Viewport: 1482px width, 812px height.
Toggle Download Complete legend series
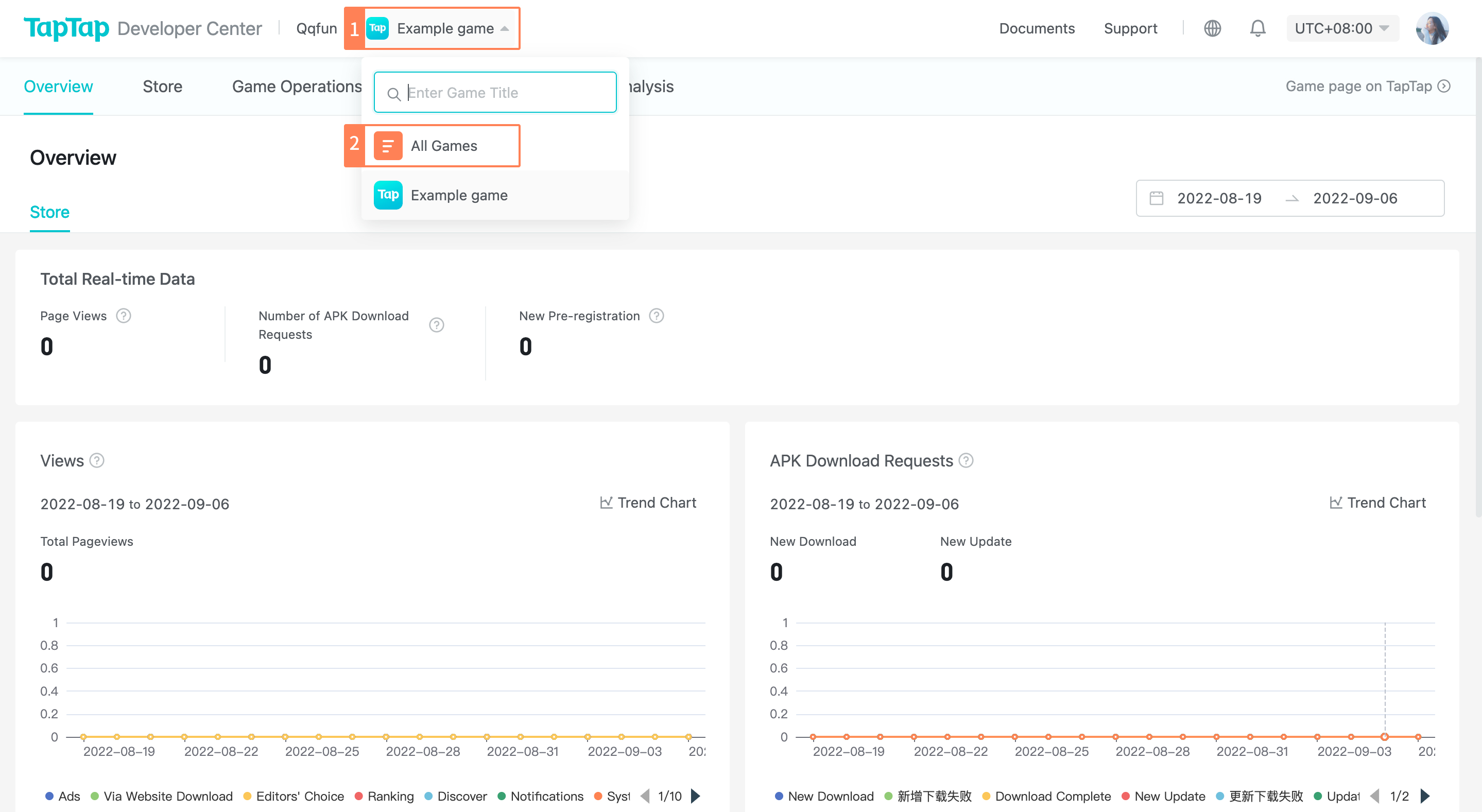pyautogui.click(x=1046, y=797)
